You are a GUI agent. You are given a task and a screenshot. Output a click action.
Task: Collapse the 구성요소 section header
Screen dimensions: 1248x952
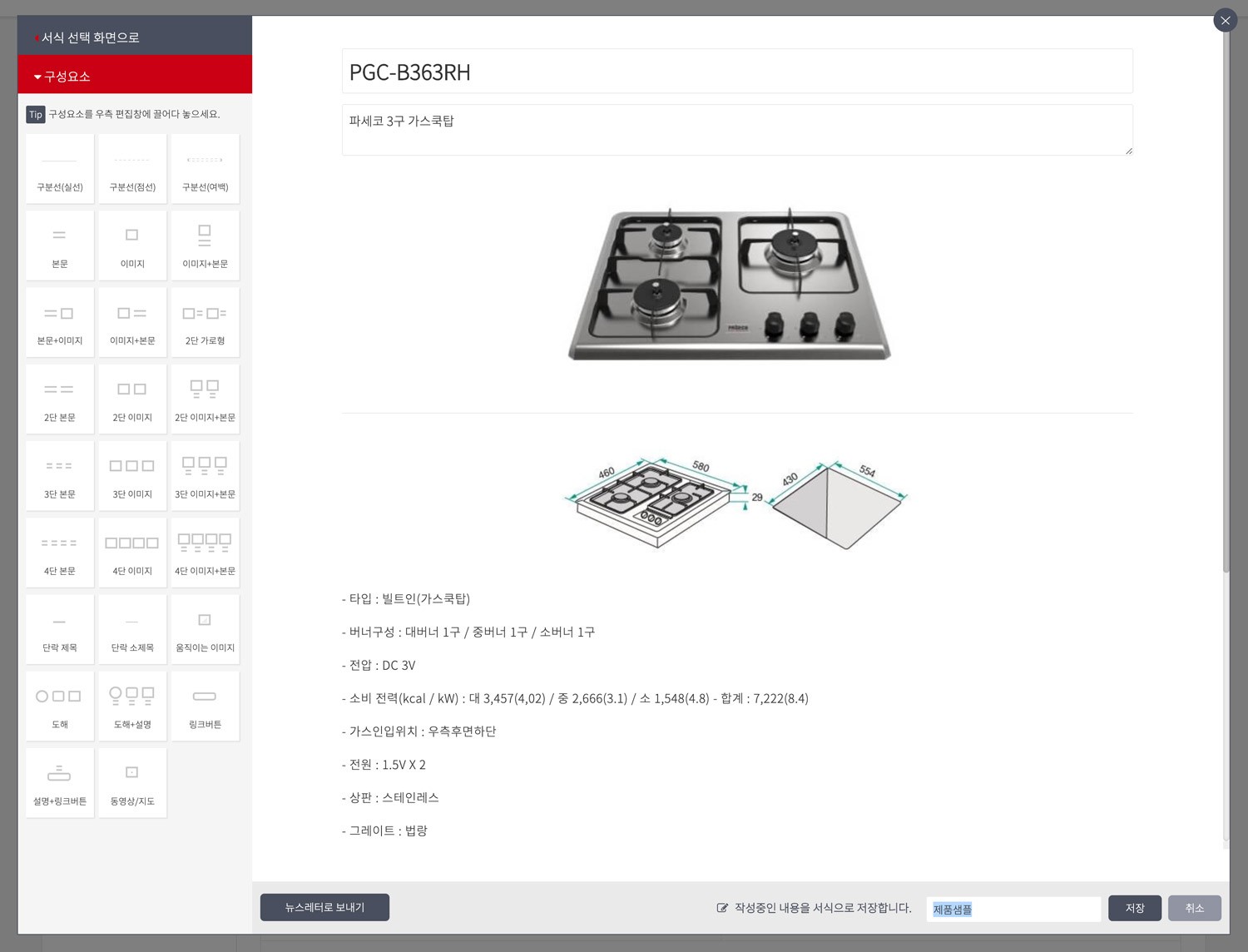135,75
